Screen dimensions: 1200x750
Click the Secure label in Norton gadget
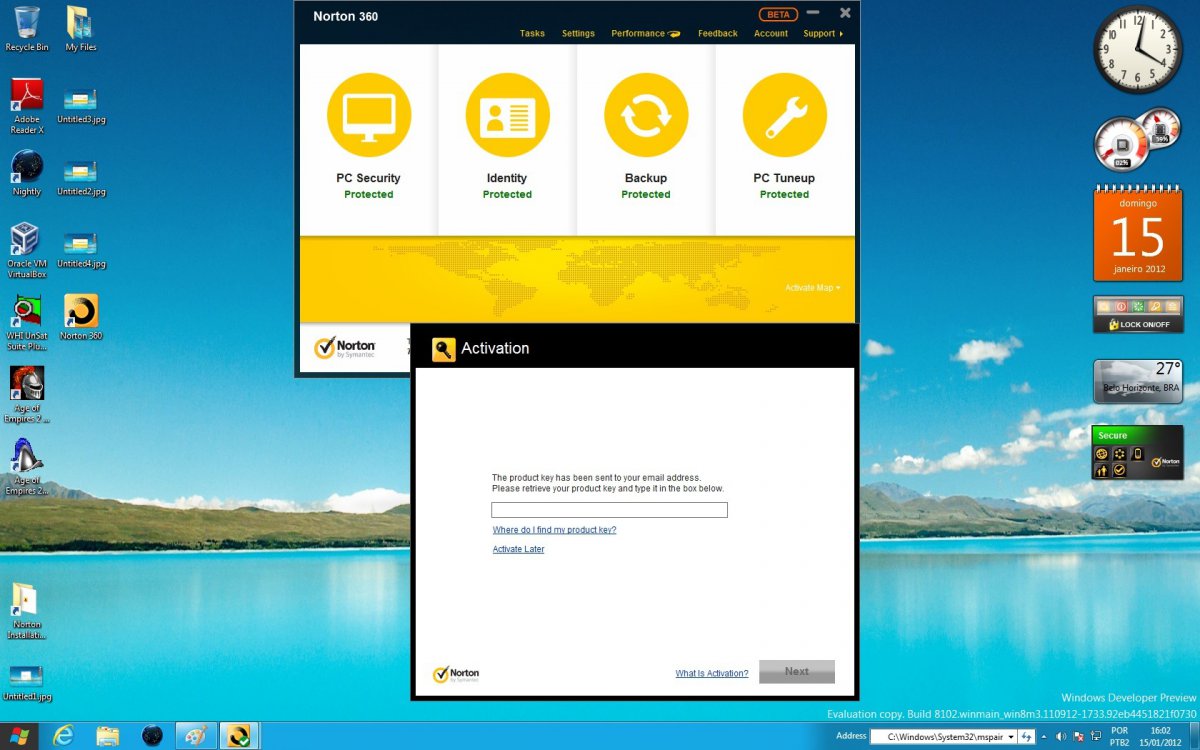coord(1112,436)
